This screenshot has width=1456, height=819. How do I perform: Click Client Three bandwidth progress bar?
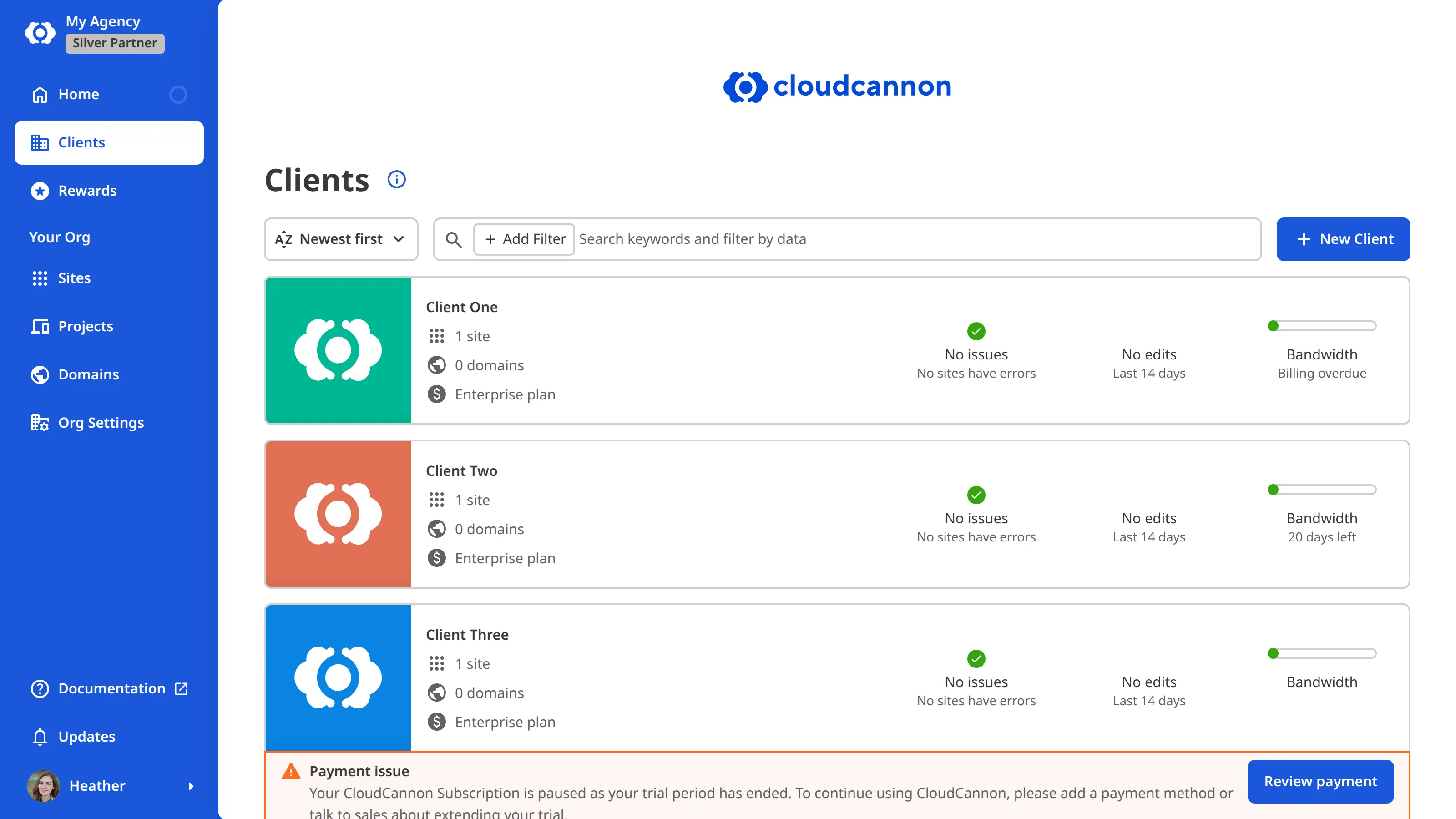click(x=1321, y=653)
